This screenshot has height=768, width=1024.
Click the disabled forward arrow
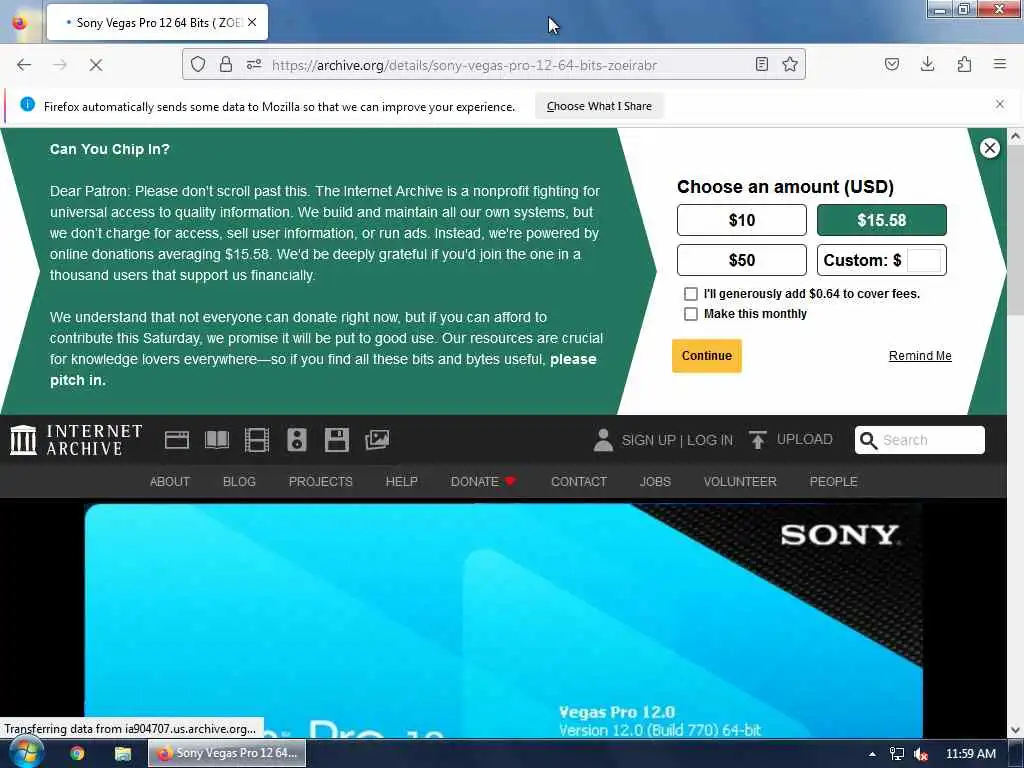pyautogui.click(x=60, y=65)
